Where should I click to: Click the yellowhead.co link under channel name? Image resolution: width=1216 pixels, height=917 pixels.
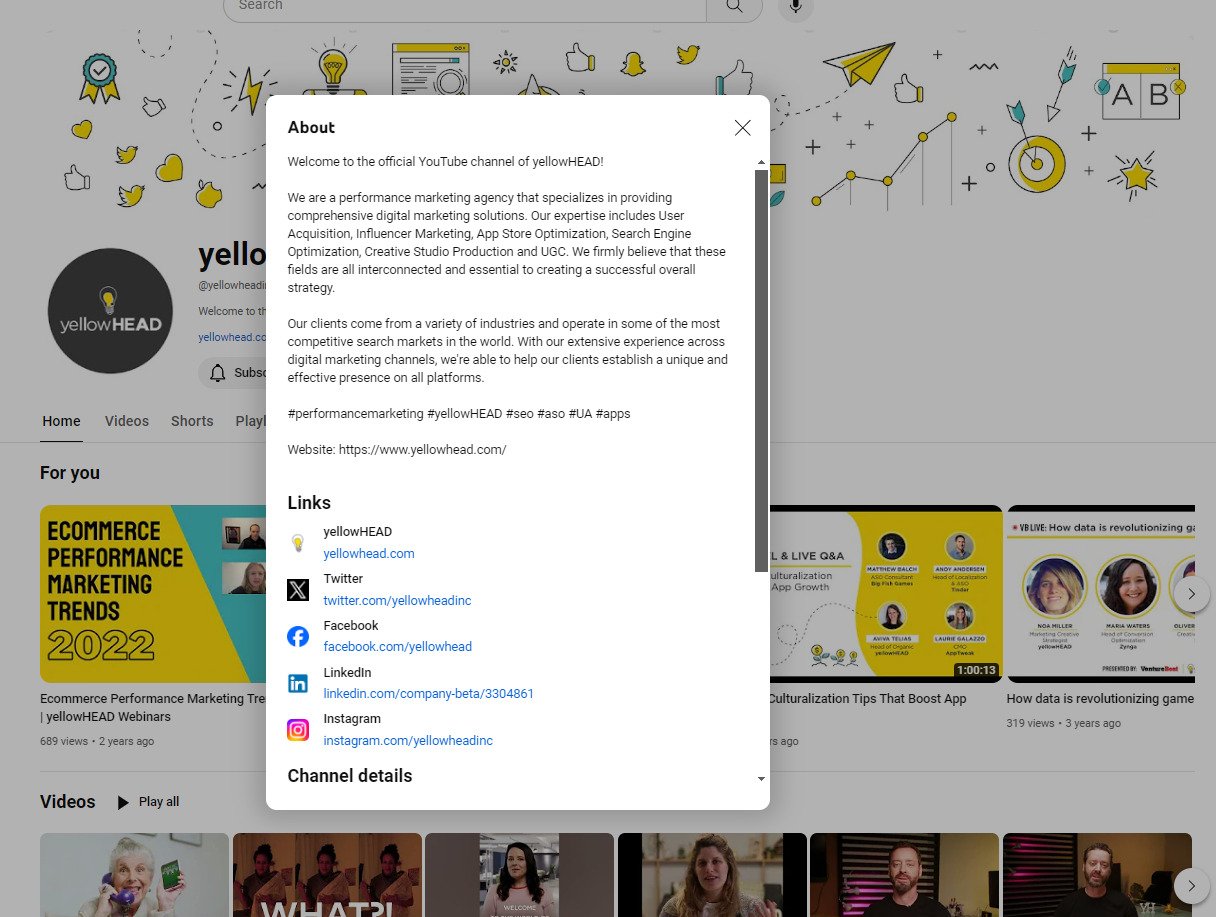click(x=232, y=337)
